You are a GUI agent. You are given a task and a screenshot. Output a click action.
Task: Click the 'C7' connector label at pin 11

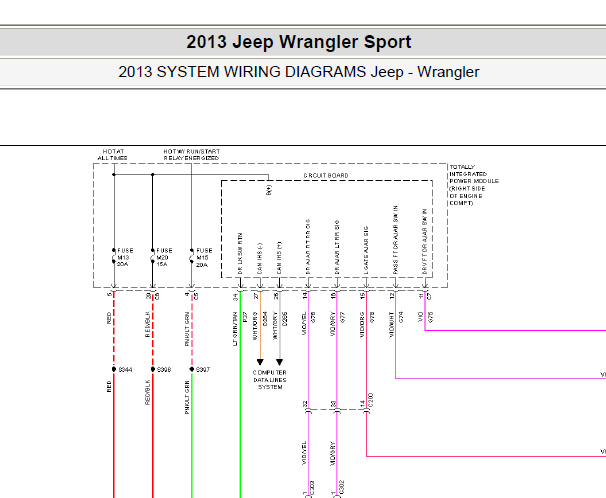(429, 296)
